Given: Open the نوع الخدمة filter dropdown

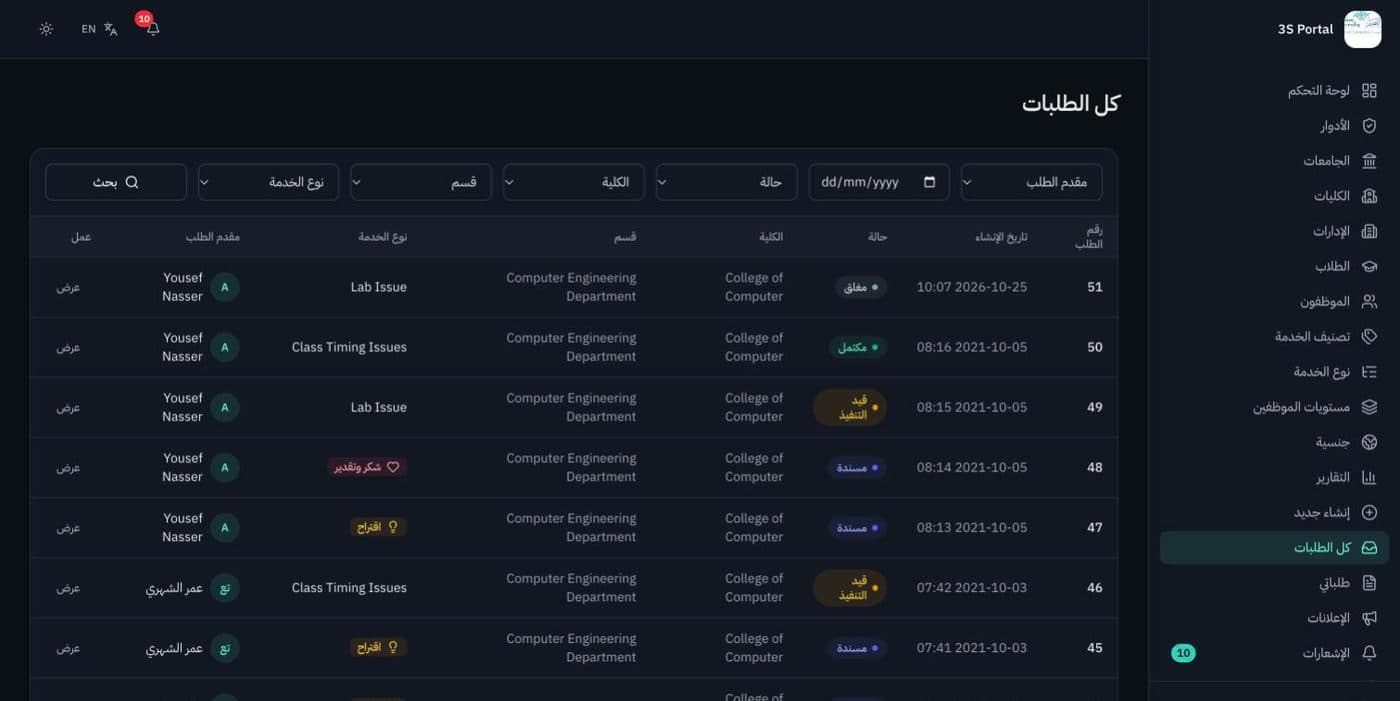Looking at the screenshot, I should pyautogui.click(x=268, y=182).
